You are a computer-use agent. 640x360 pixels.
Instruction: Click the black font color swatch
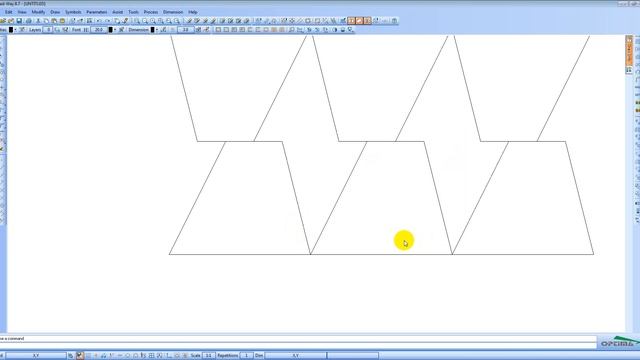110,29
